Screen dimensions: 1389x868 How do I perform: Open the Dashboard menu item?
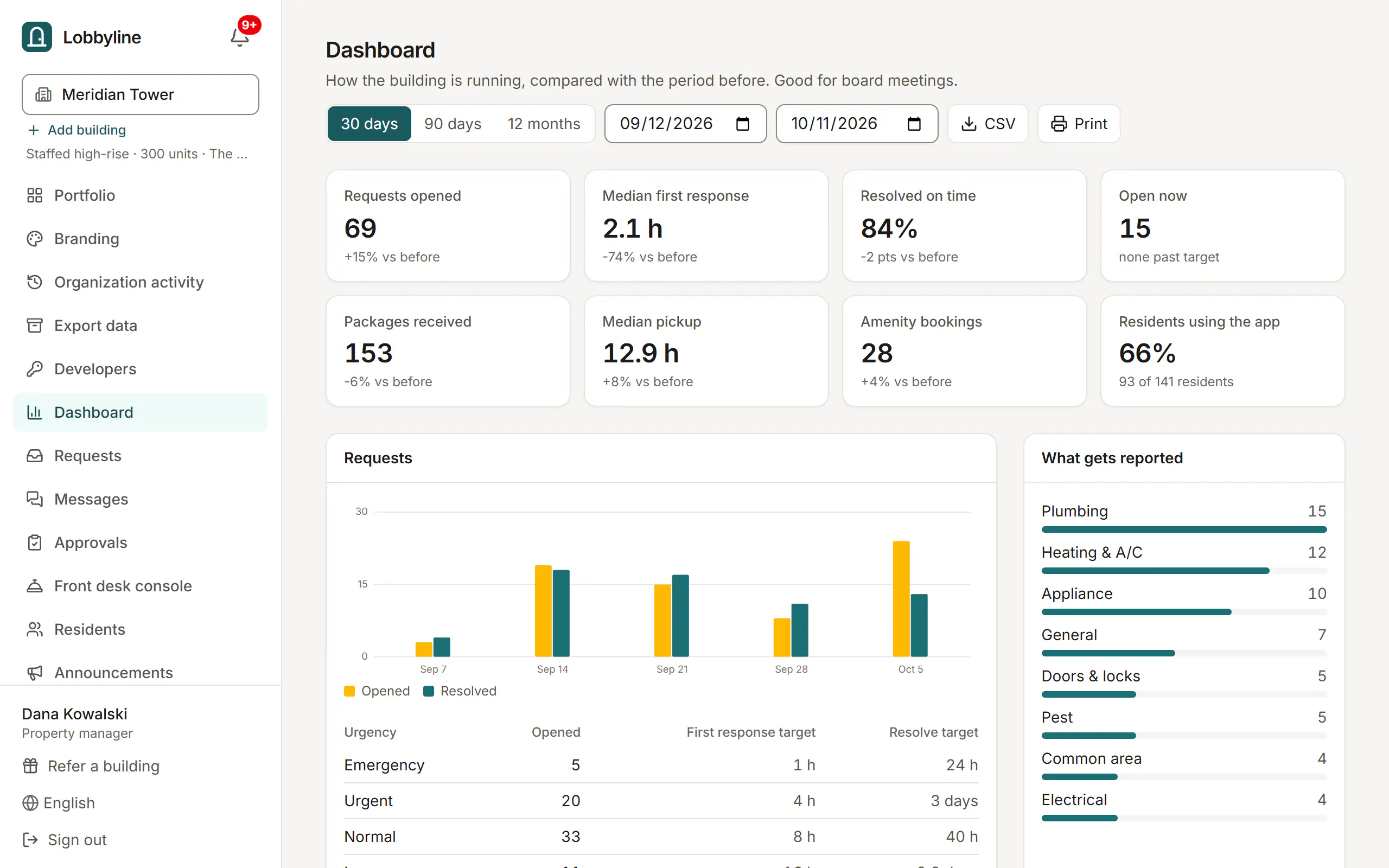pos(141,412)
